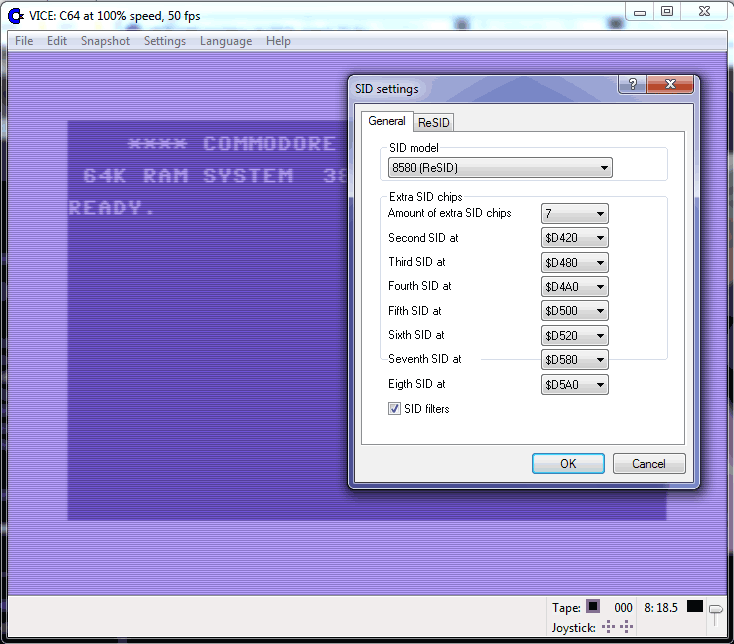
Task: Open the SID model dropdown
Action: 500,168
